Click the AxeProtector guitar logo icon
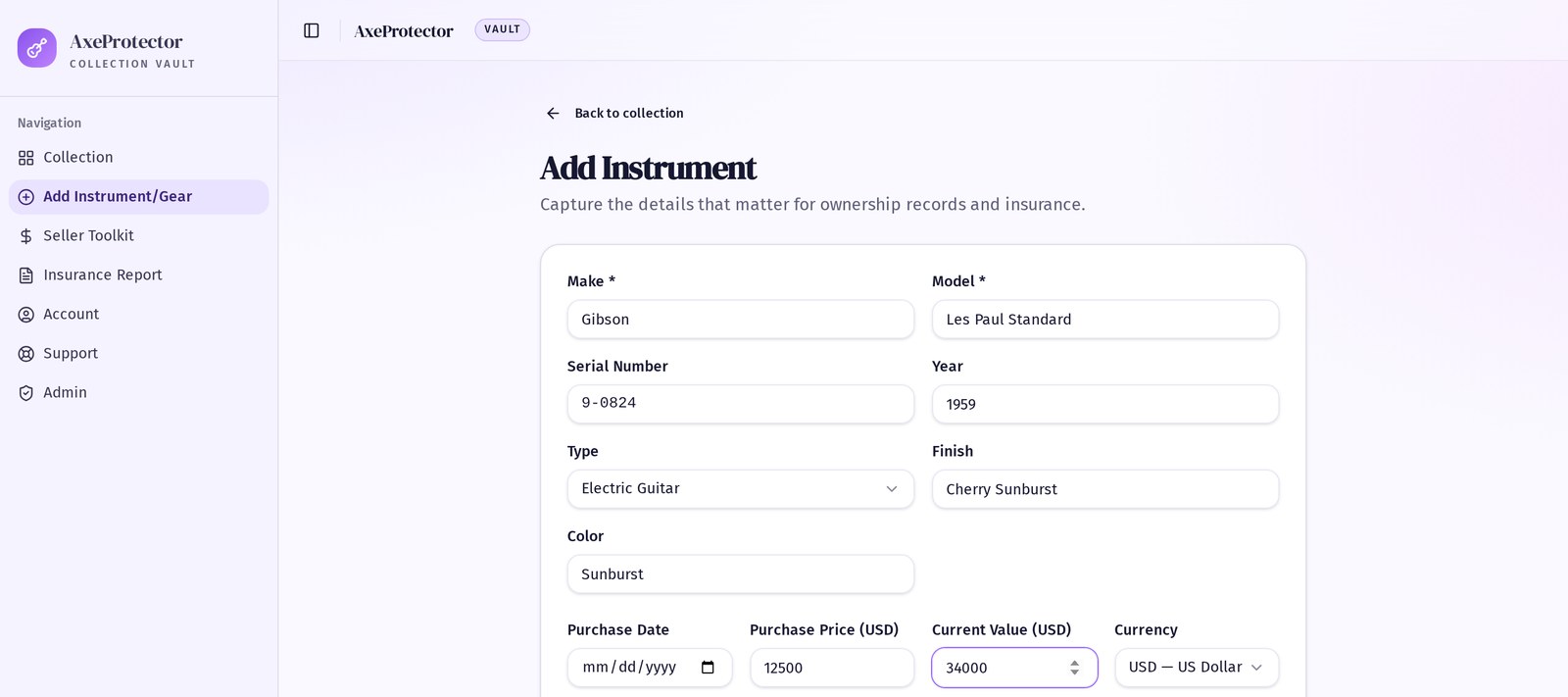This screenshot has width=1568, height=697. [x=37, y=48]
